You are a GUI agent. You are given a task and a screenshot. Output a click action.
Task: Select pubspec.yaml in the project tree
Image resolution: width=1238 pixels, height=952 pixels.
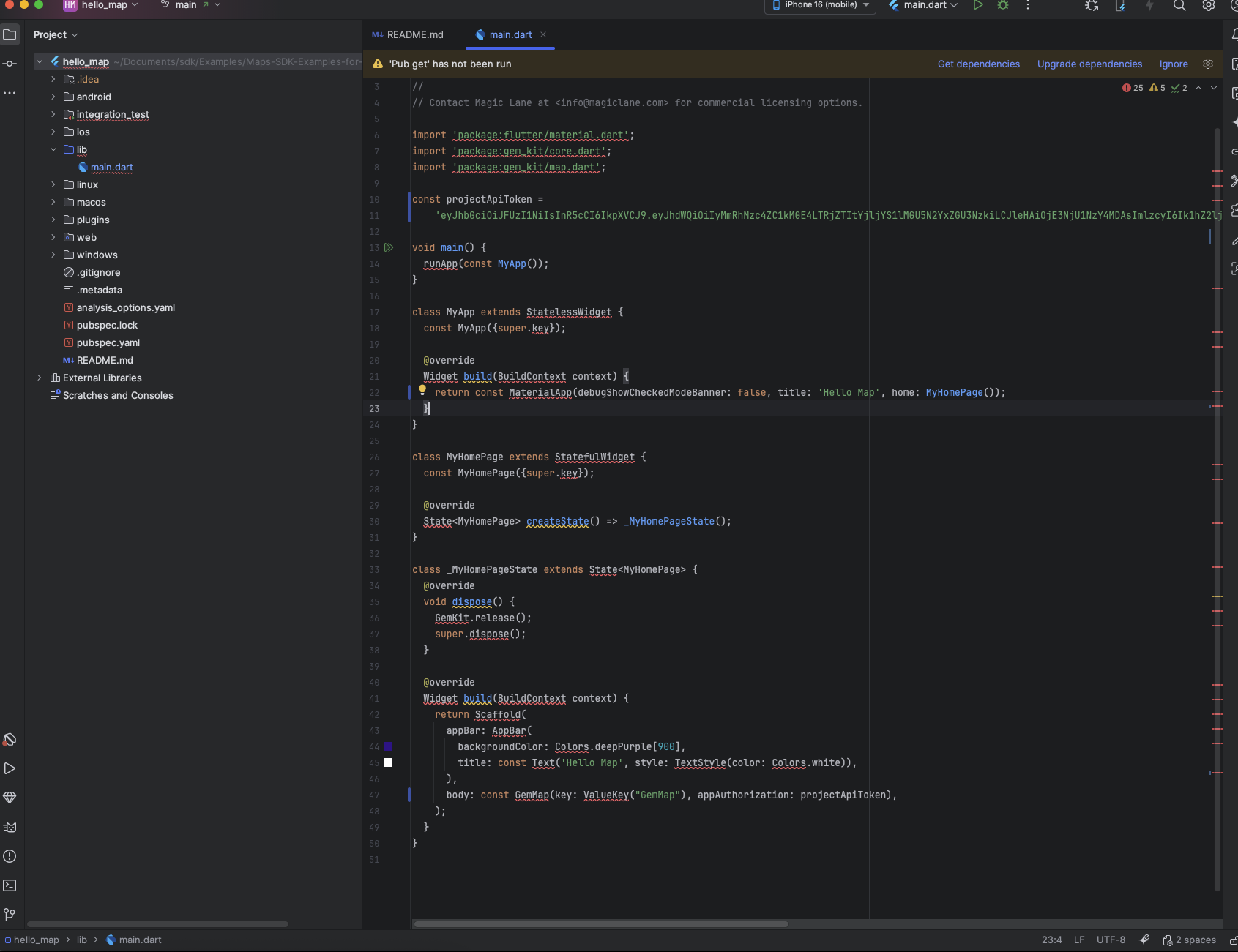pos(108,342)
